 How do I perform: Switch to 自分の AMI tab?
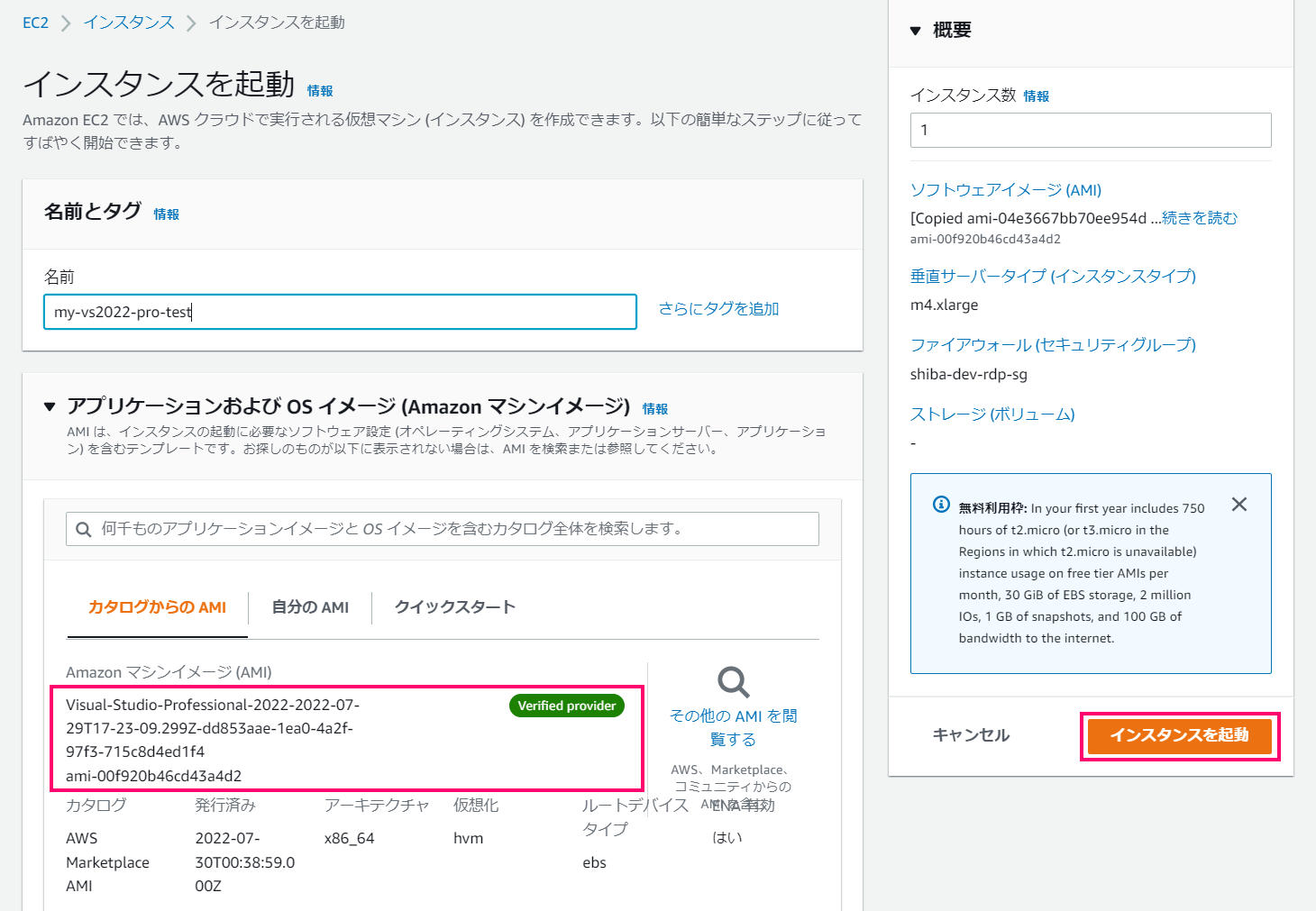(x=310, y=607)
